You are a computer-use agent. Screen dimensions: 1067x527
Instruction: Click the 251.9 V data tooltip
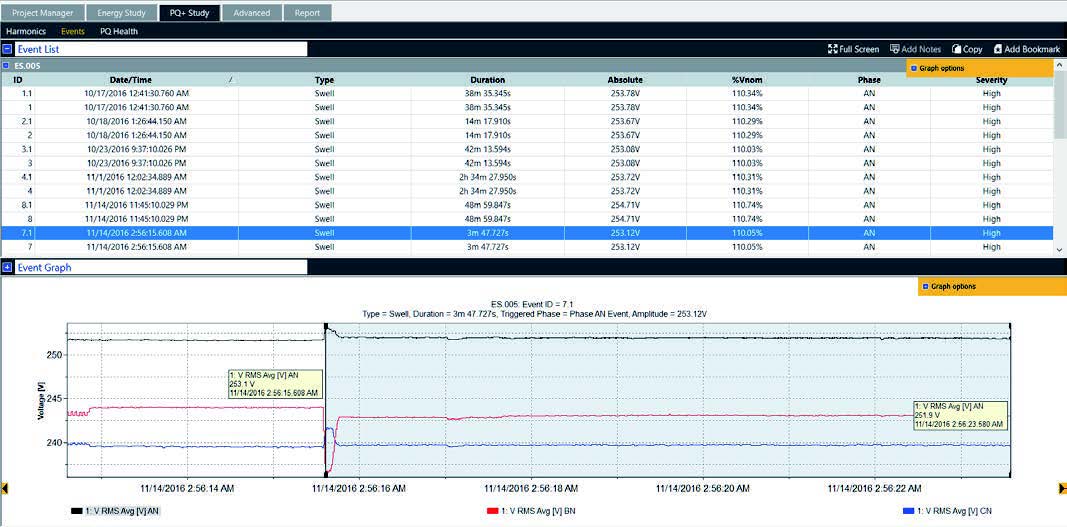coord(959,415)
